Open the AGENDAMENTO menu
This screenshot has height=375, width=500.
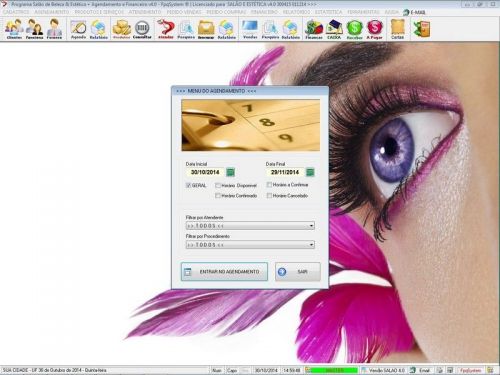click(x=52, y=12)
